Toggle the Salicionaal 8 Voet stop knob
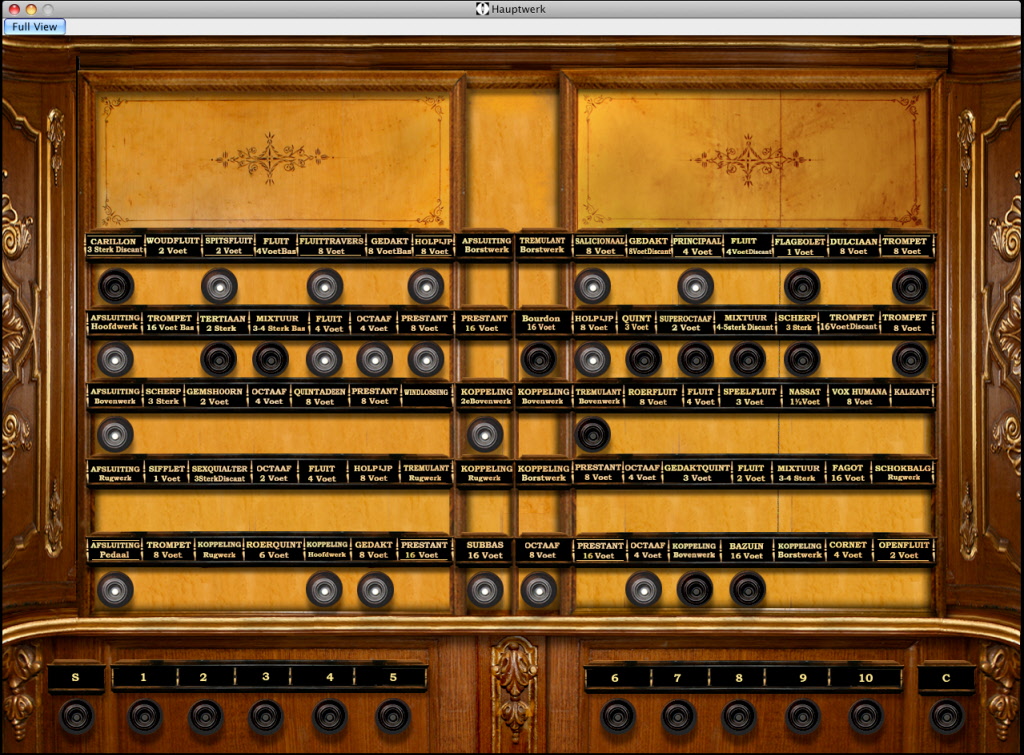Viewport: 1024px width, 755px height. (592, 286)
